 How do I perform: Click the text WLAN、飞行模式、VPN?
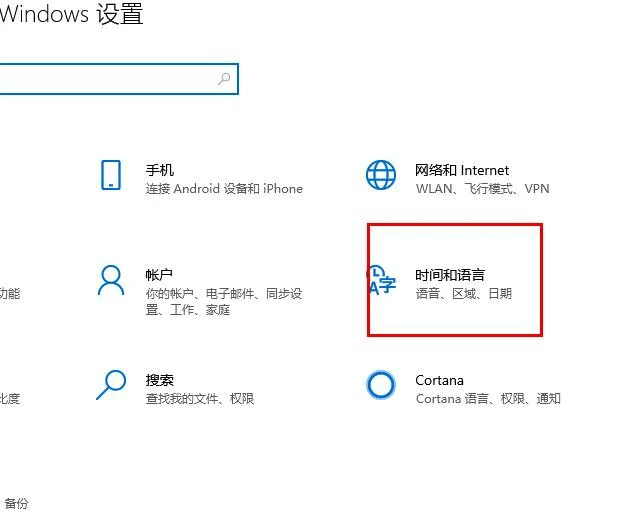pos(483,188)
